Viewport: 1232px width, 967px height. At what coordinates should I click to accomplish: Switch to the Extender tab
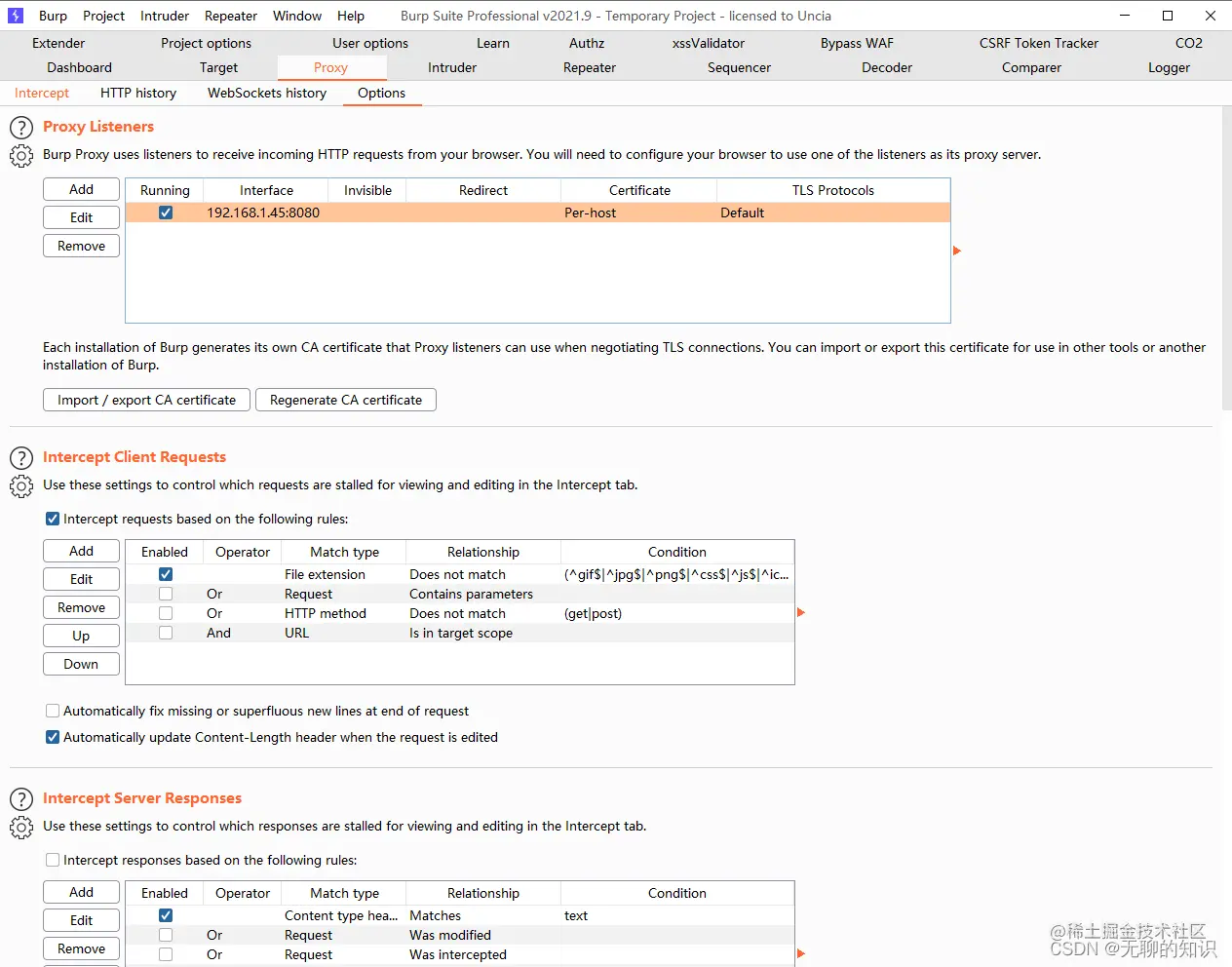pyautogui.click(x=58, y=43)
